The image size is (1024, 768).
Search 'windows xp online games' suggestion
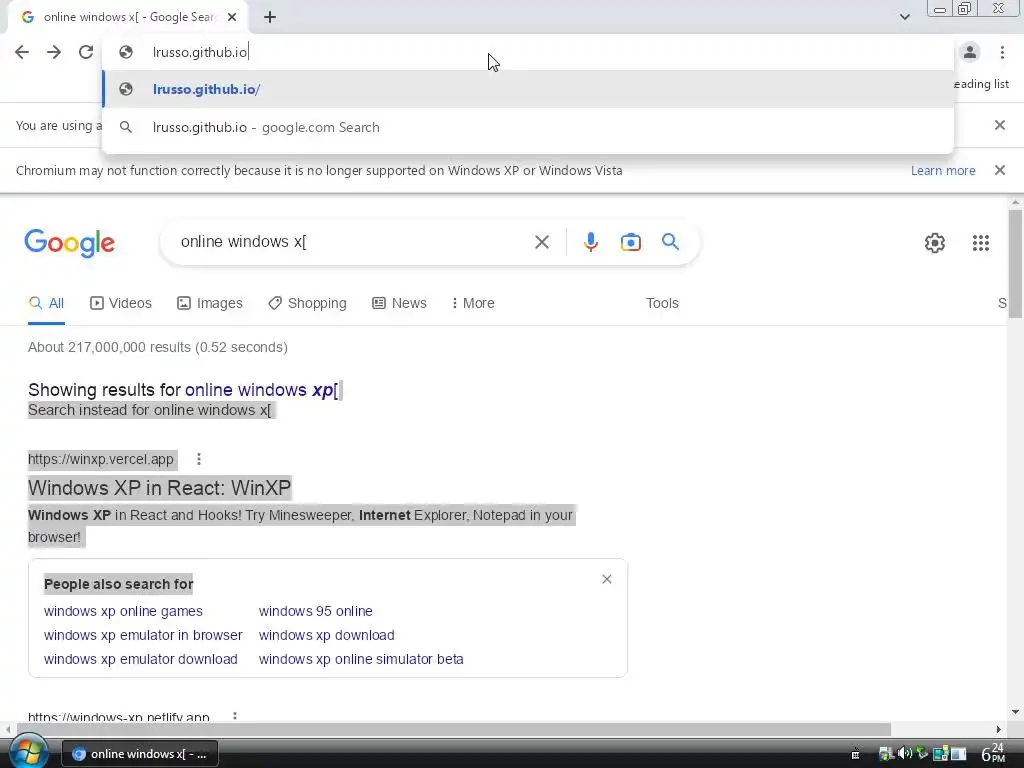point(123,611)
